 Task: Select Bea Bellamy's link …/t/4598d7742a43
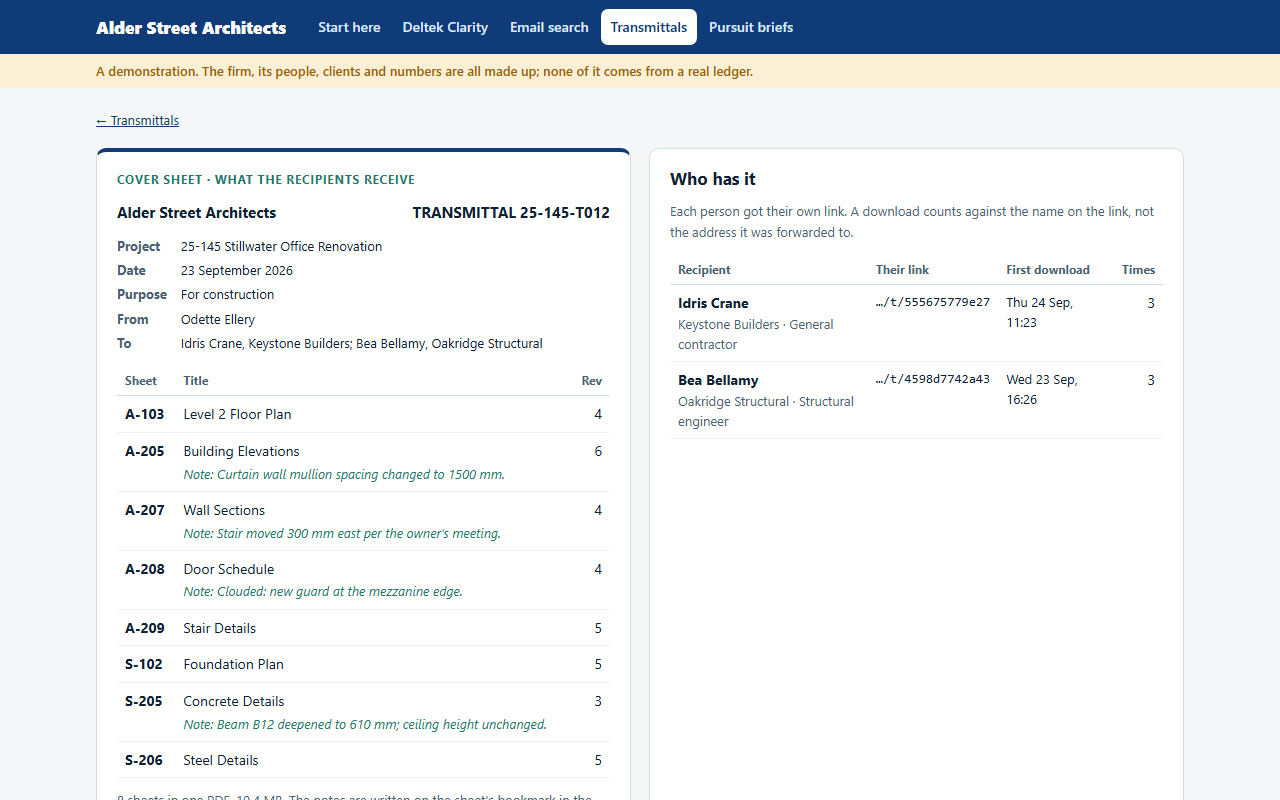click(933, 379)
